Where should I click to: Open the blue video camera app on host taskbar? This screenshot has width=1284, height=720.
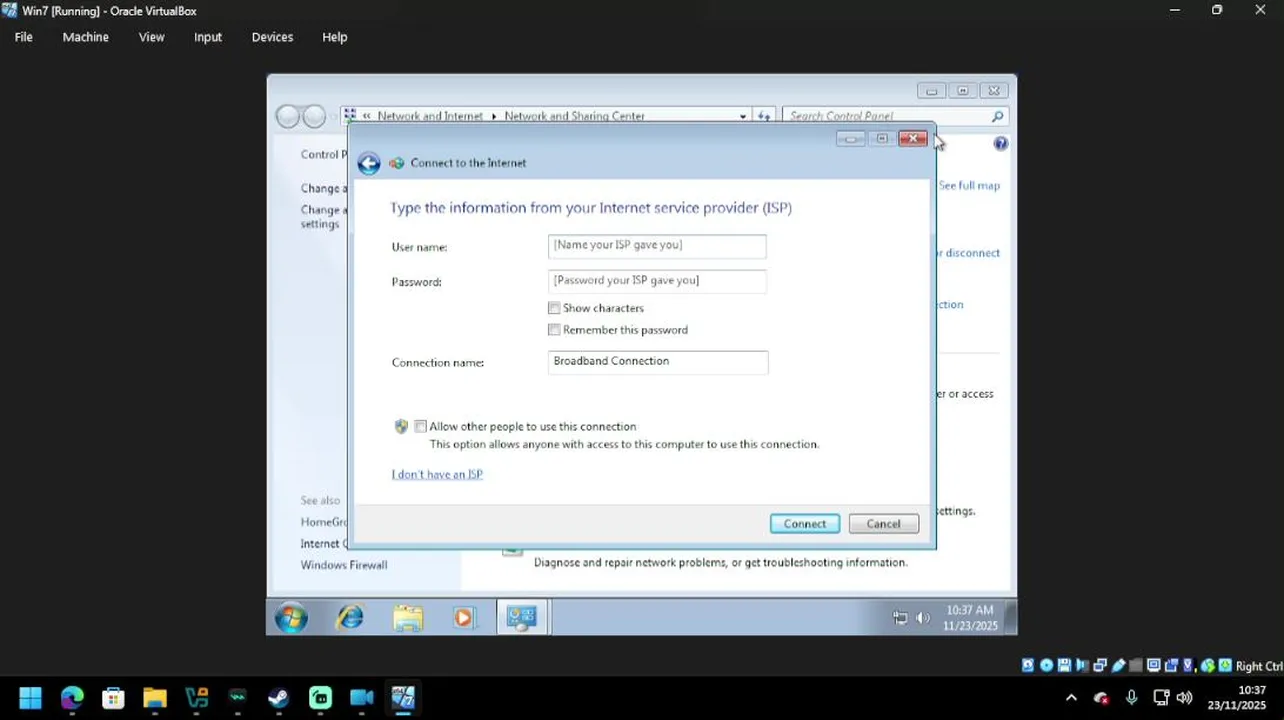coord(361,697)
